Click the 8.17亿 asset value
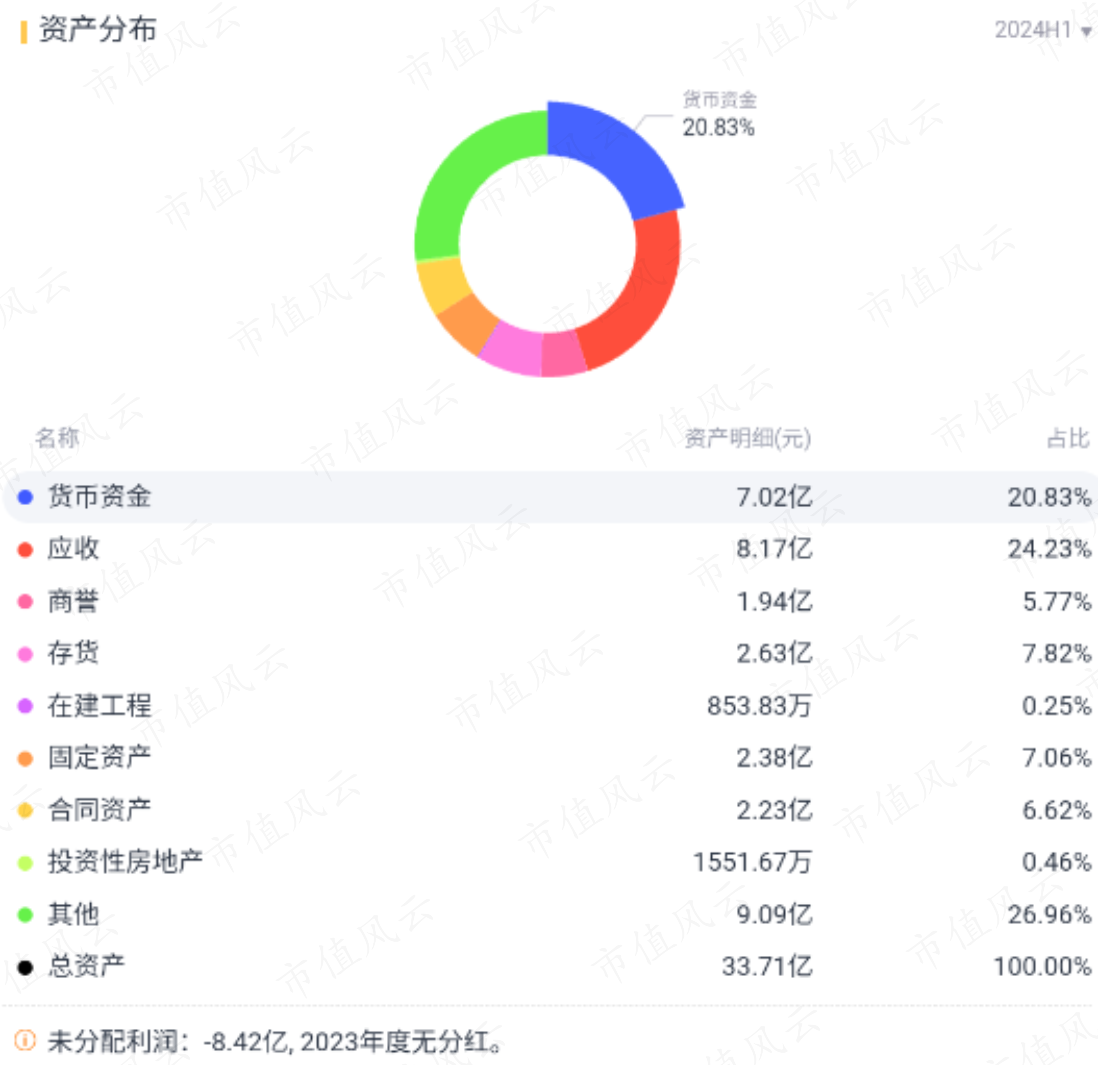This screenshot has height=1065, width=1098. pyautogui.click(x=774, y=549)
